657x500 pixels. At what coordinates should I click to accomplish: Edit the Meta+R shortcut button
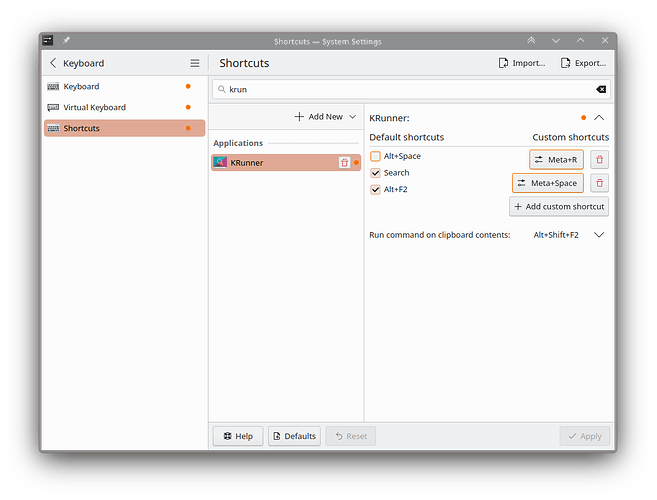[x=556, y=160]
